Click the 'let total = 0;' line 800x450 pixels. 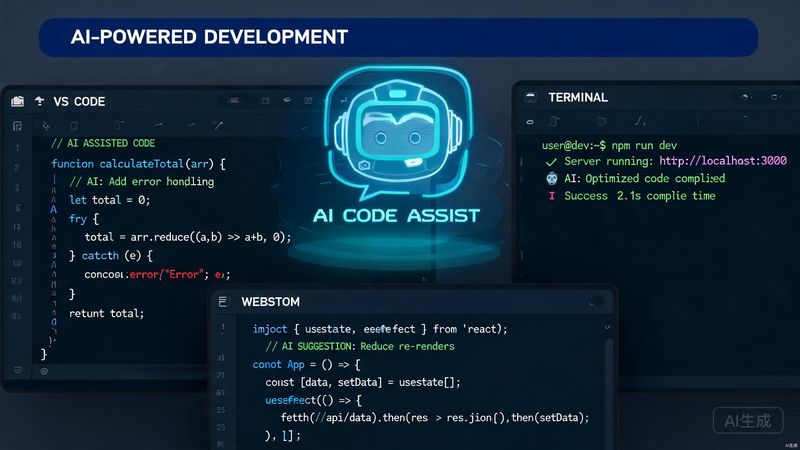coord(109,200)
